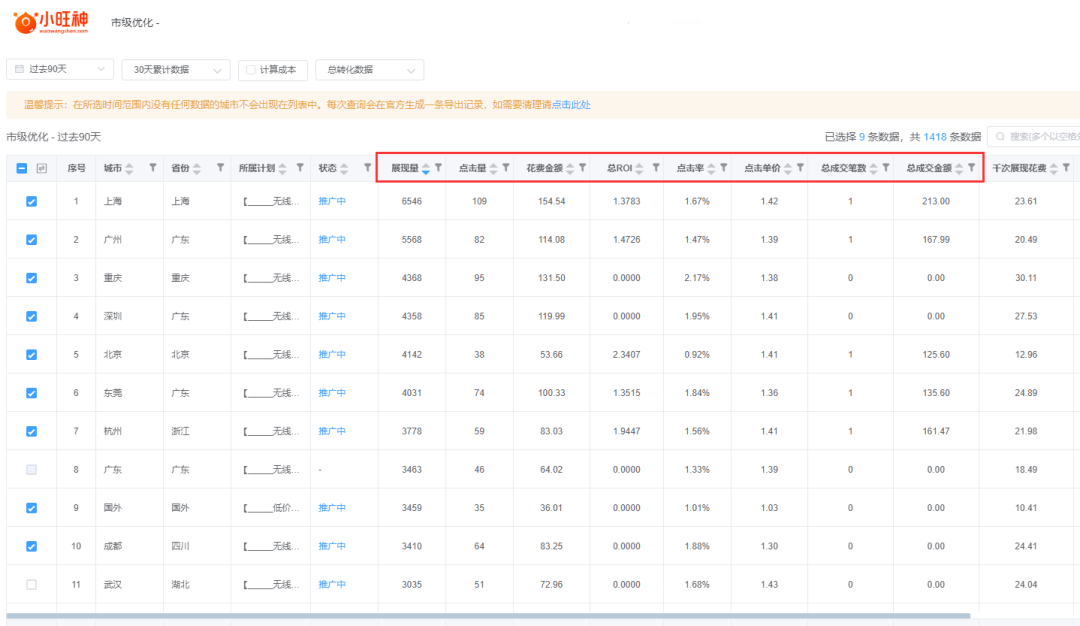Click 推广中 status in 广州 row
Screen dimensions: 1080x626
(x=332, y=240)
